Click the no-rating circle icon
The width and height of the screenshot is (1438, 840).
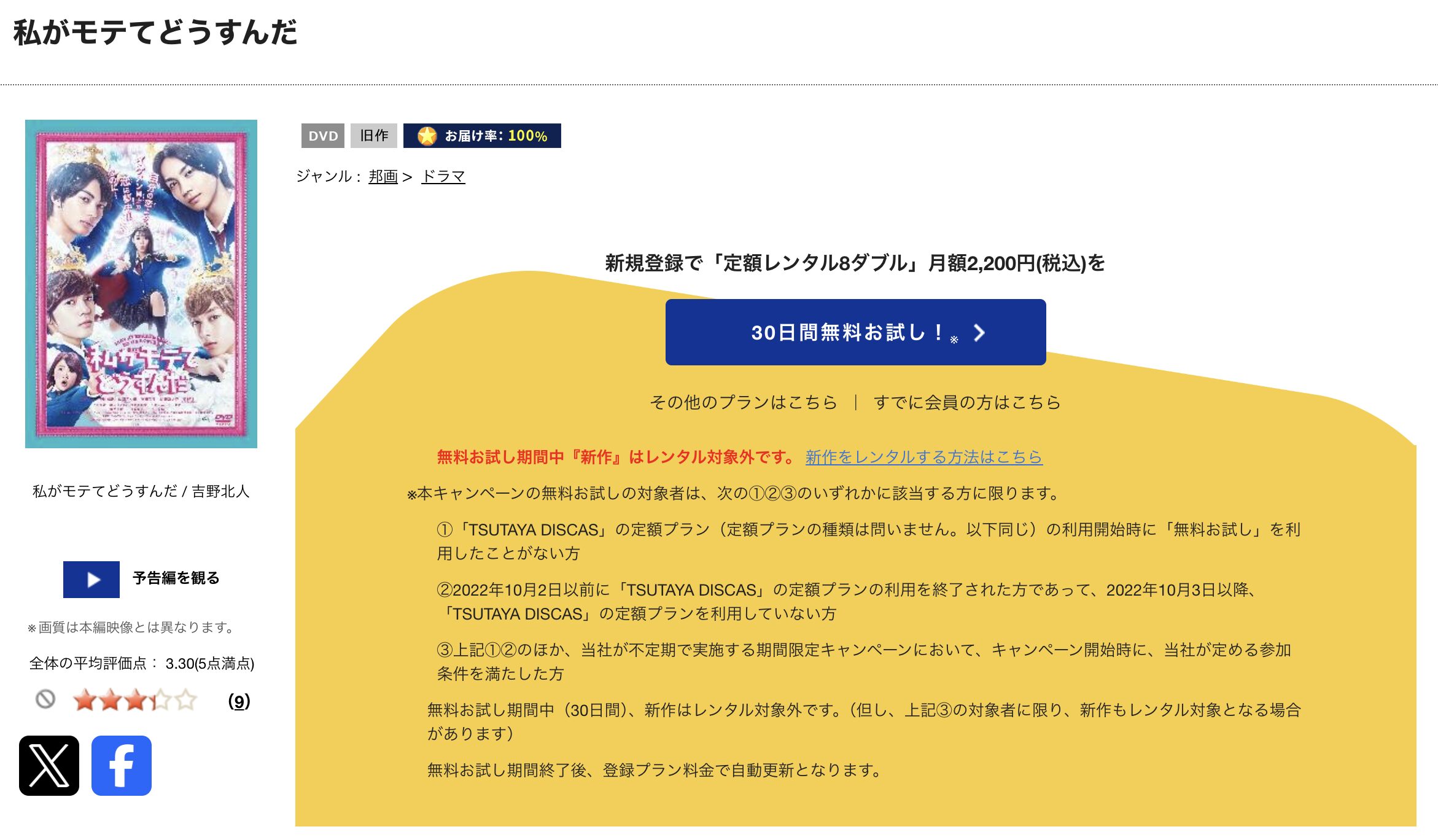45,699
